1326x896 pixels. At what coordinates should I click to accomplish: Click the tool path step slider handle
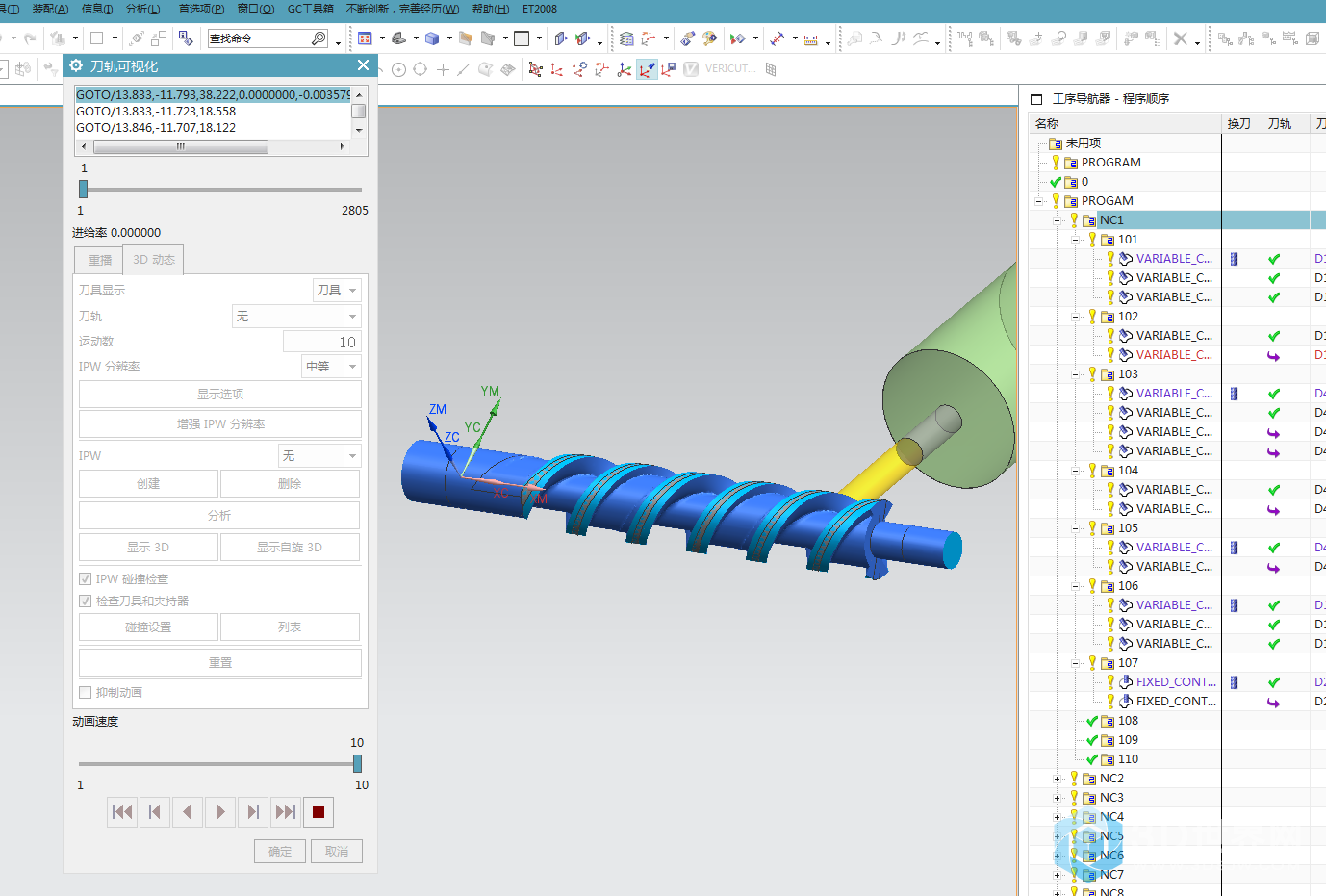tap(84, 189)
